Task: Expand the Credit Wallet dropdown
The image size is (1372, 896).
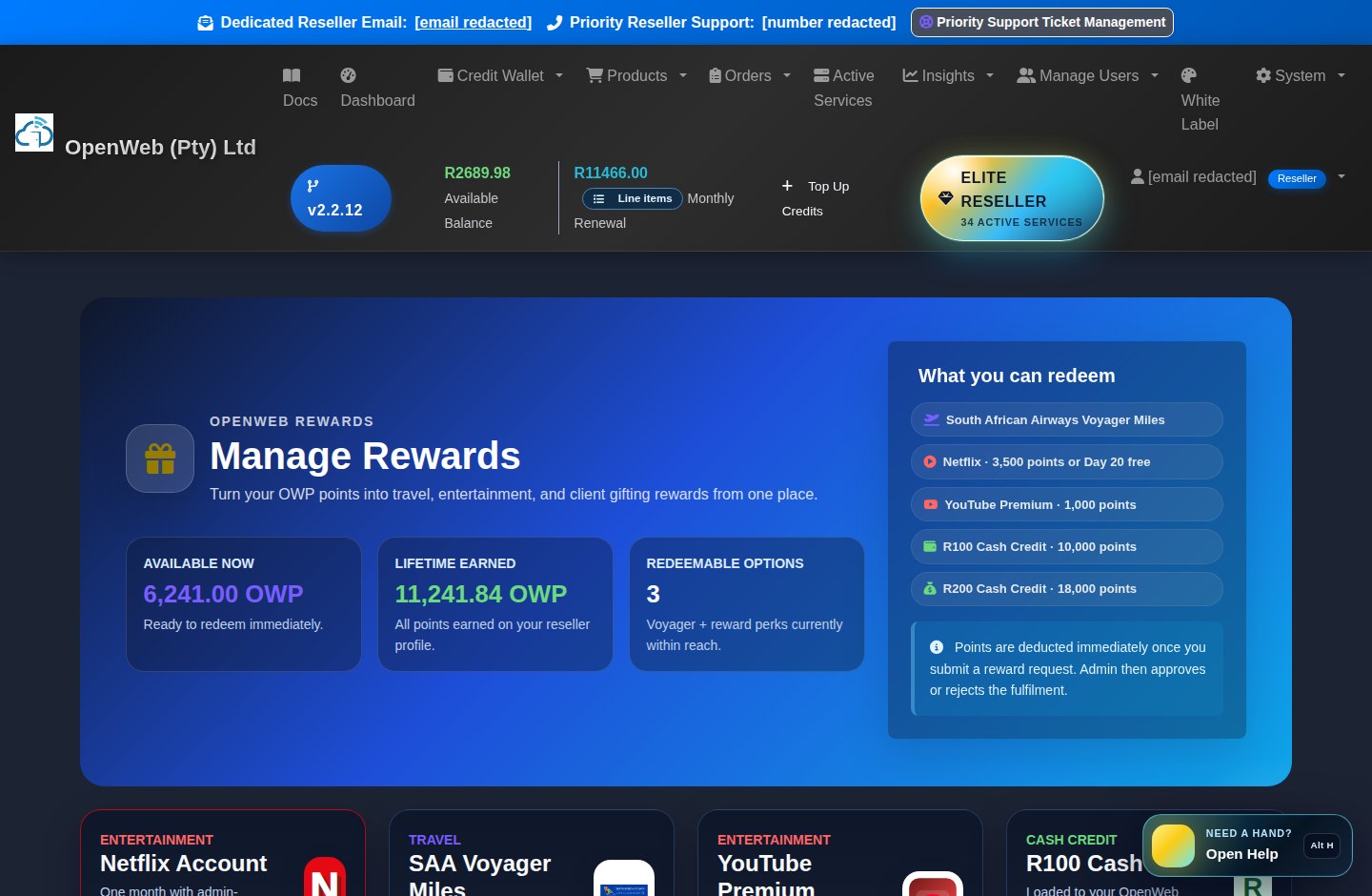Action: pyautogui.click(x=559, y=75)
